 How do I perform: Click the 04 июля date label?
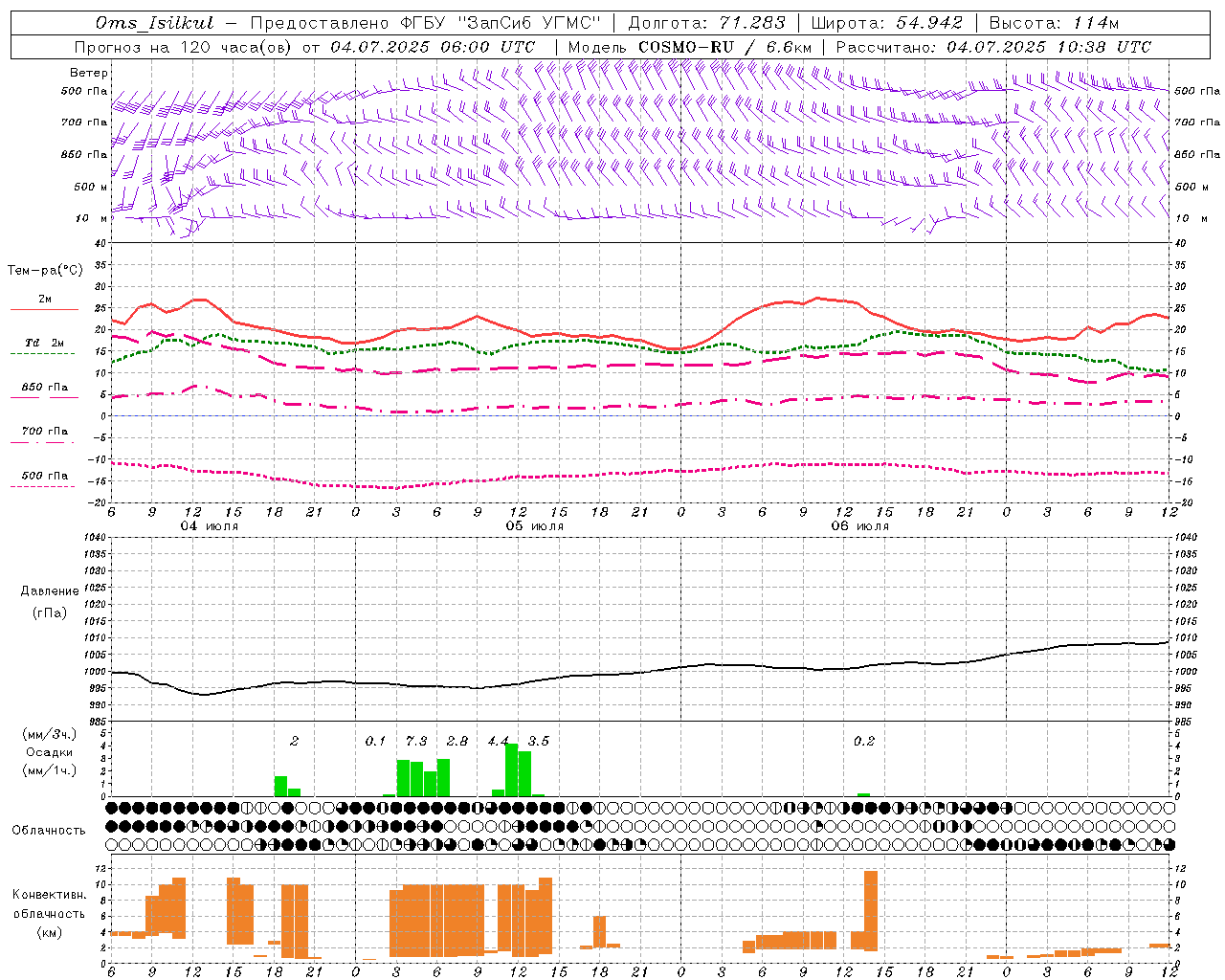click(x=210, y=526)
